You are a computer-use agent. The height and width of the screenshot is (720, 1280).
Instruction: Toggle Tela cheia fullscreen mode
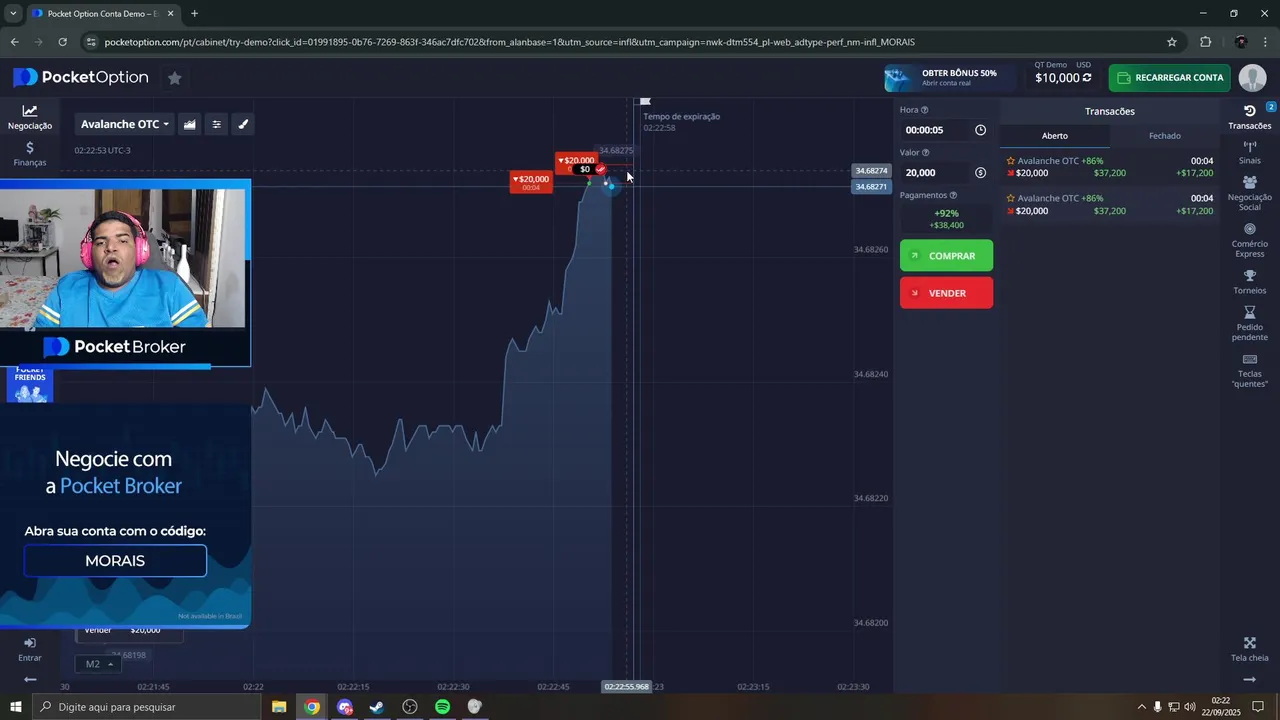coord(1249,650)
